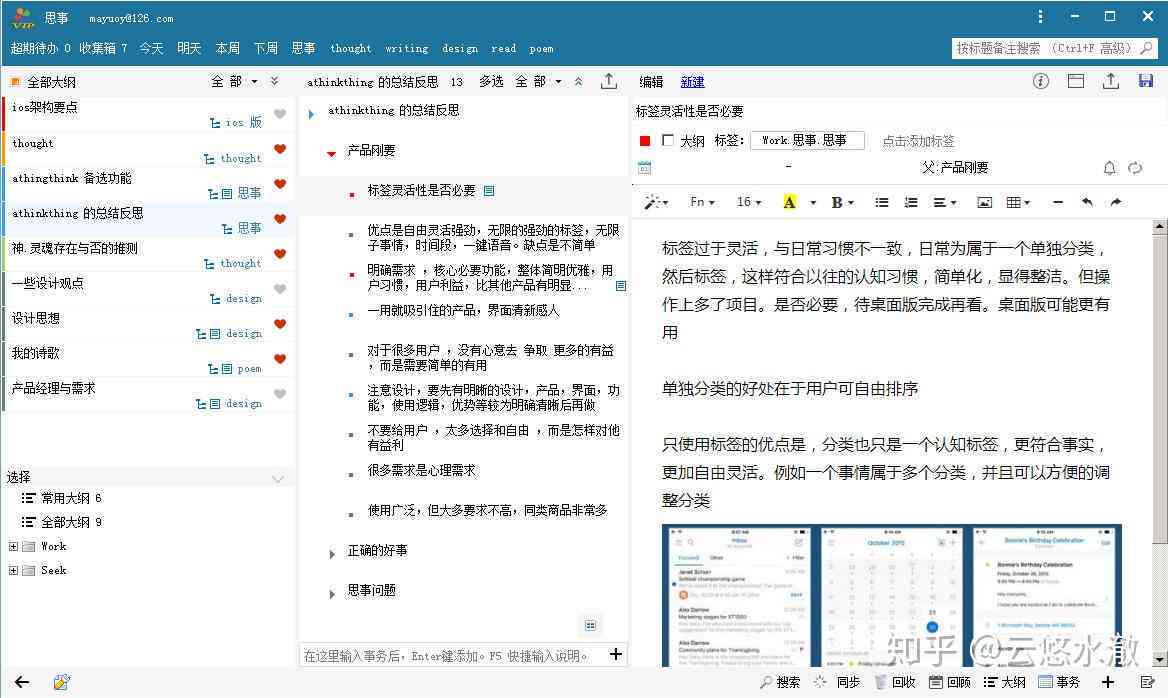1168x698 pixels.
Task: Insert an image into the note
Action: pyautogui.click(x=984, y=202)
